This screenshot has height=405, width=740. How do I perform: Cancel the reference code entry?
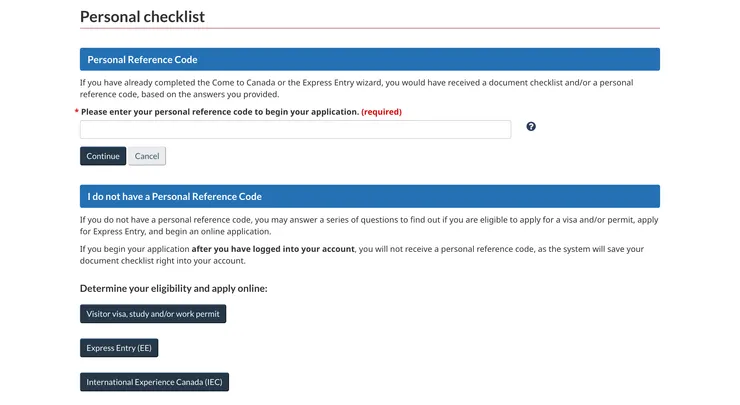point(147,156)
